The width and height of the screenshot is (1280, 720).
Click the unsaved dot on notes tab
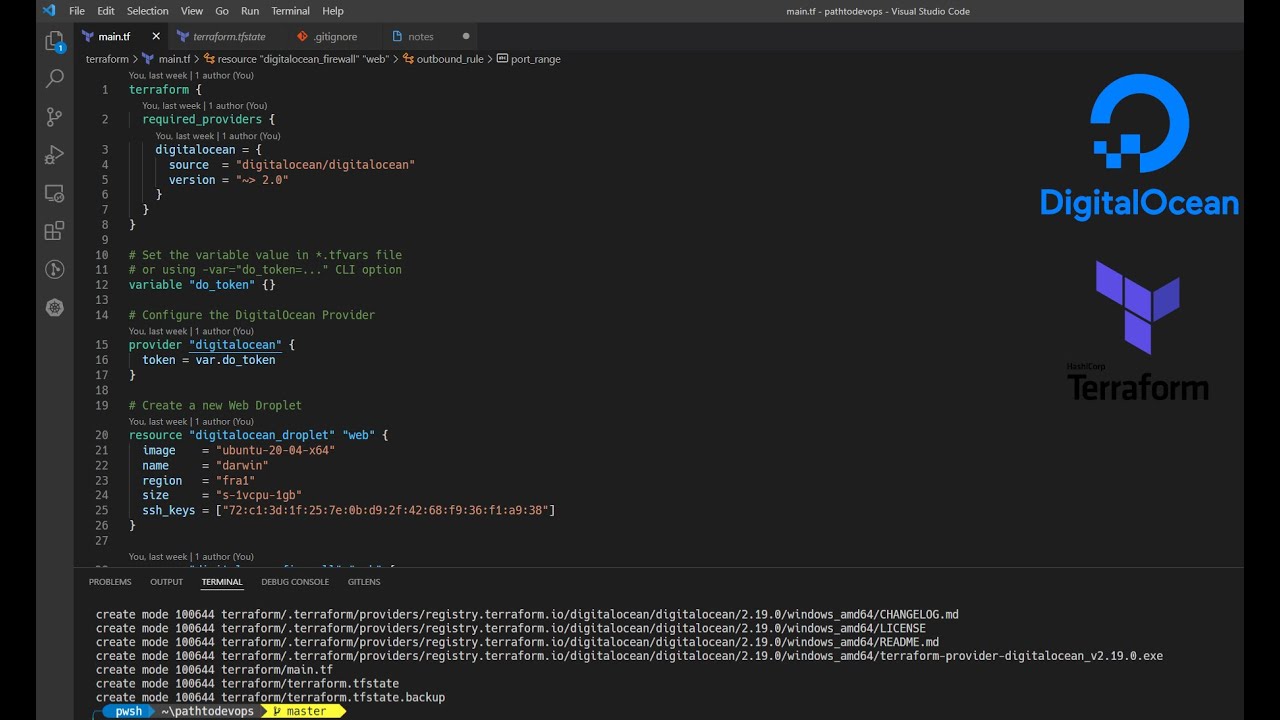pos(466,36)
